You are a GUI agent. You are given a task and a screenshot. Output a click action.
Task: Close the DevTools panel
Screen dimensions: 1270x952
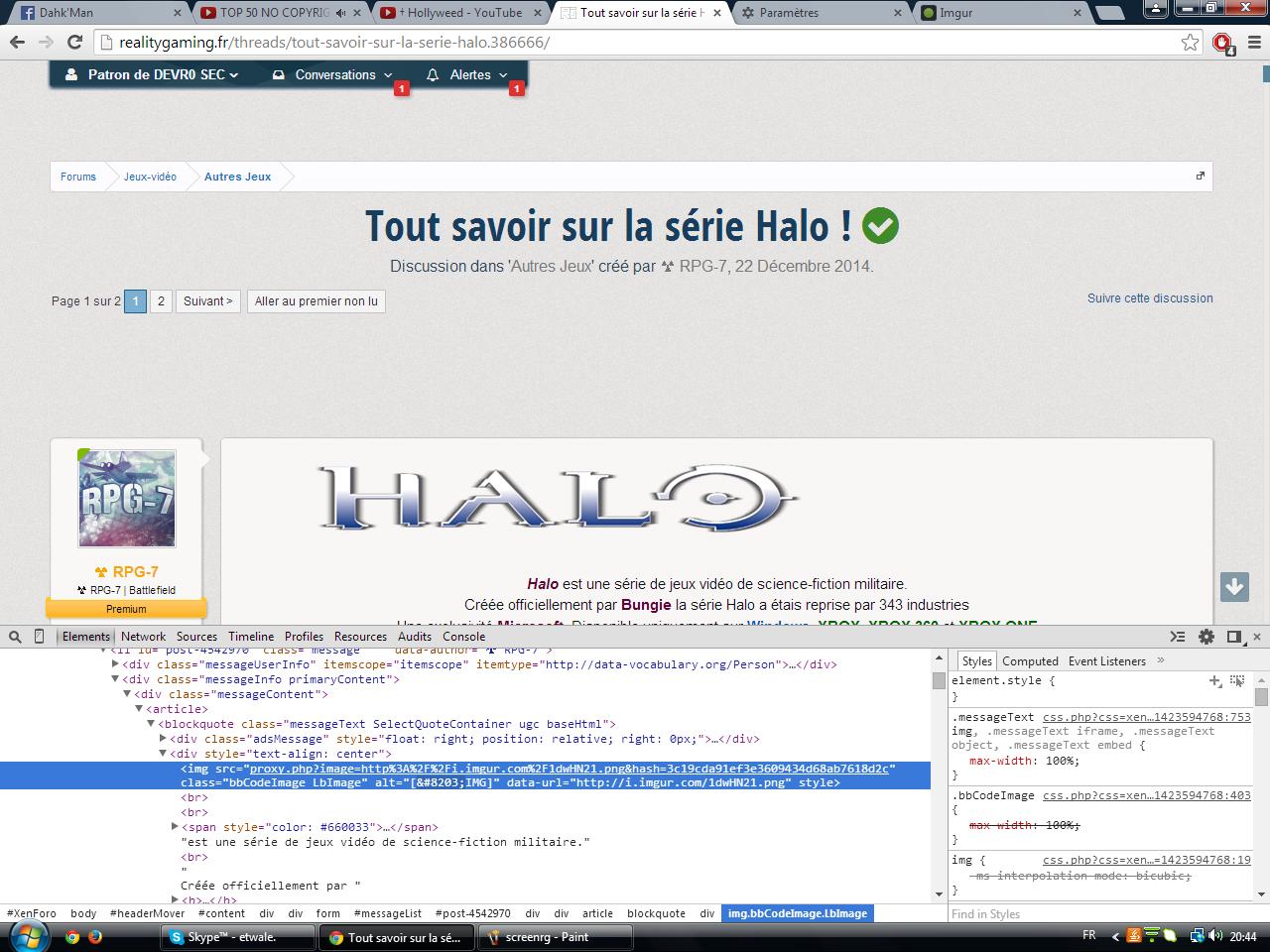click(1258, 637)
